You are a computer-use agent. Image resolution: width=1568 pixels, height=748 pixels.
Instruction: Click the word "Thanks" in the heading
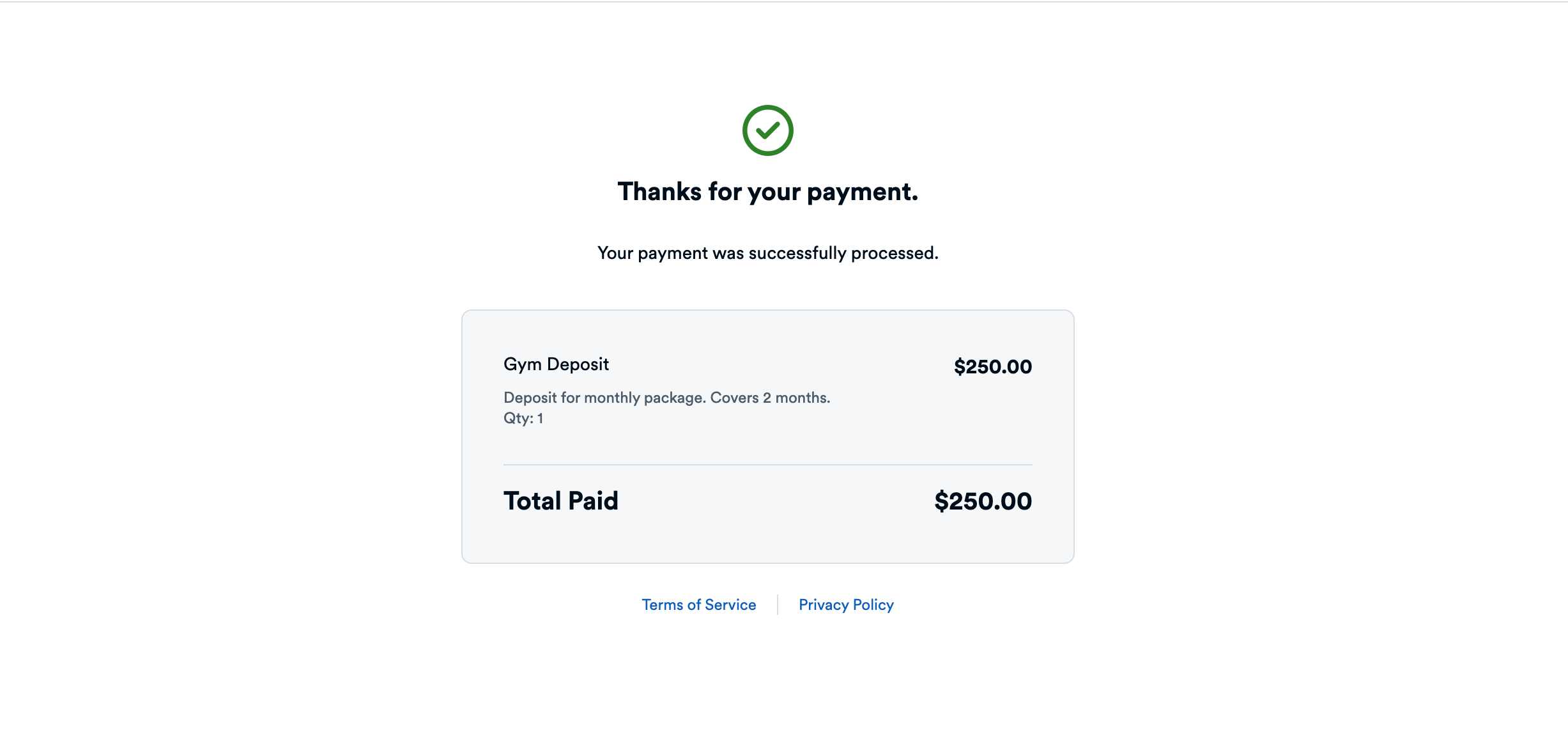click(659, 192)
